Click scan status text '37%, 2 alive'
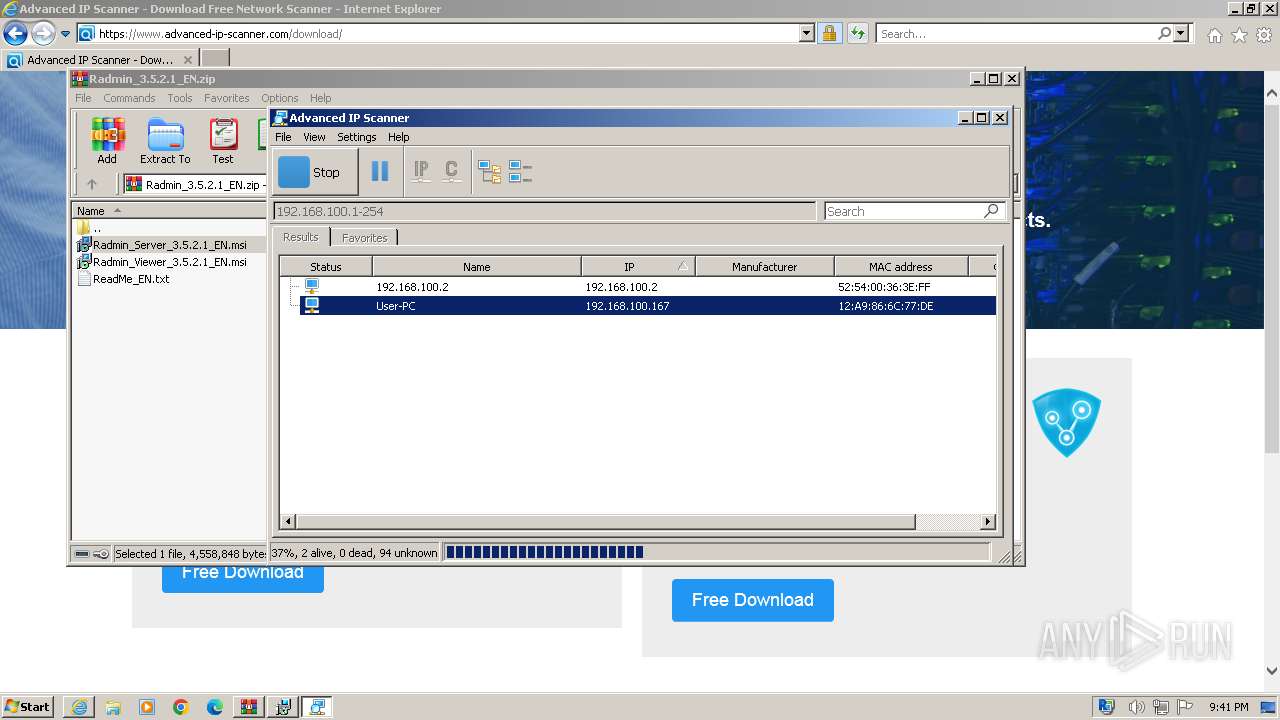Viewport: 1280px width, 720px height. point(353,552)
